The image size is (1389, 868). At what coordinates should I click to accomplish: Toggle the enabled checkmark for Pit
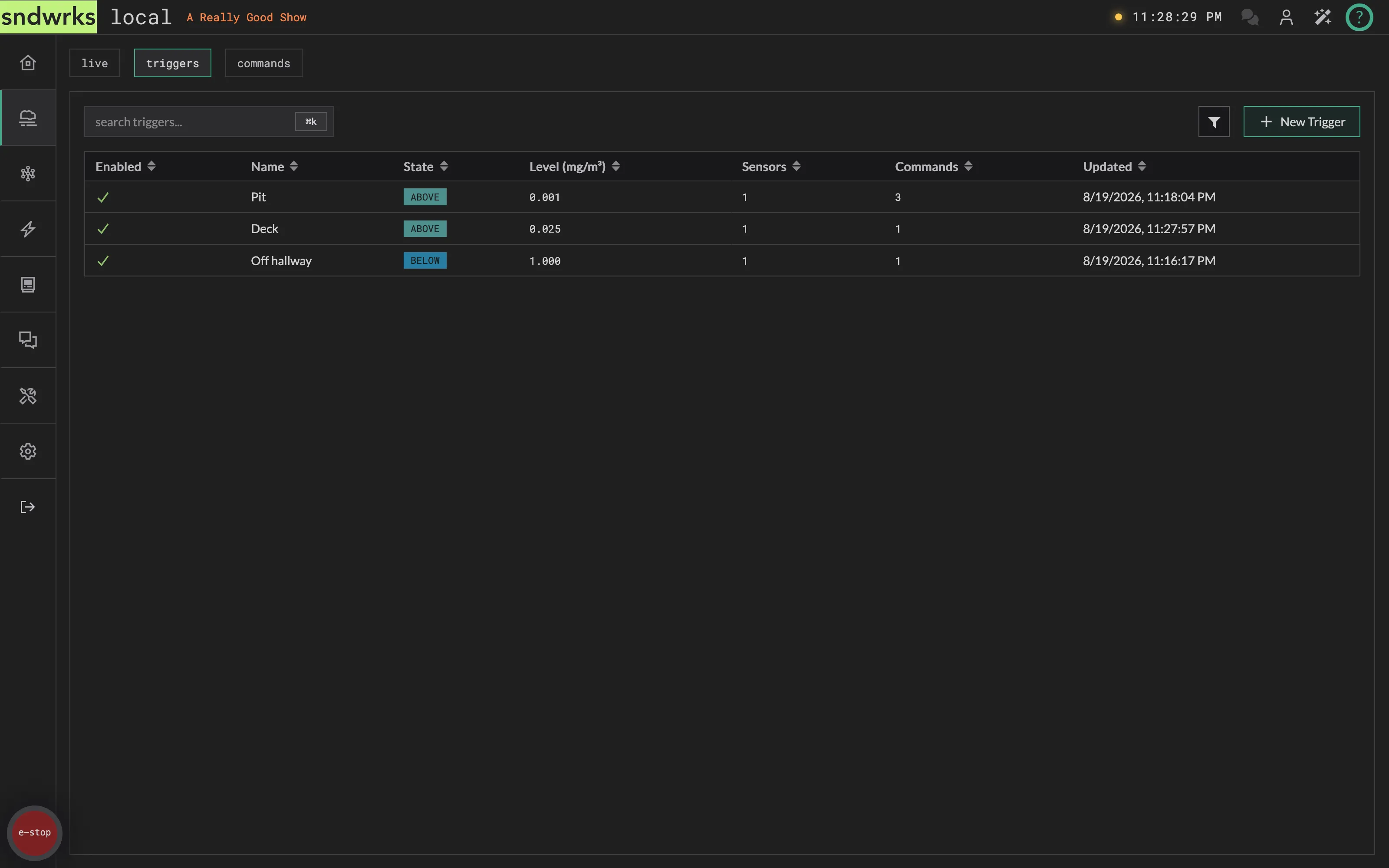103,197
